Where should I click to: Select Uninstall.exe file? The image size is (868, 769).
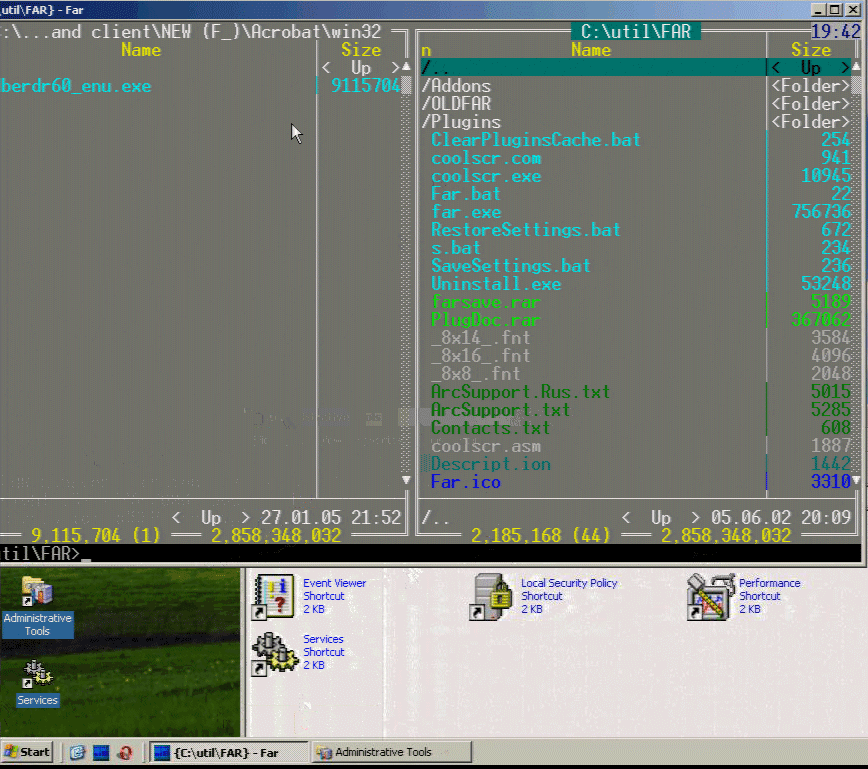495,284
